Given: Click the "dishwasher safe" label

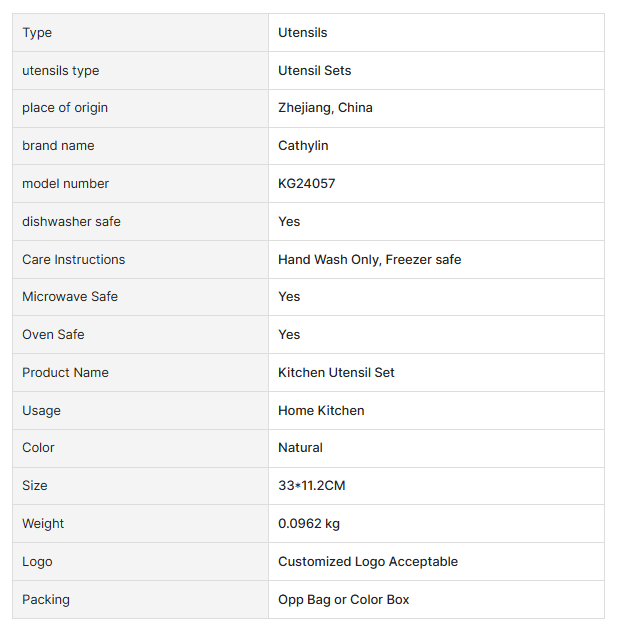Looking at the screenshot, I should [71, 222].
